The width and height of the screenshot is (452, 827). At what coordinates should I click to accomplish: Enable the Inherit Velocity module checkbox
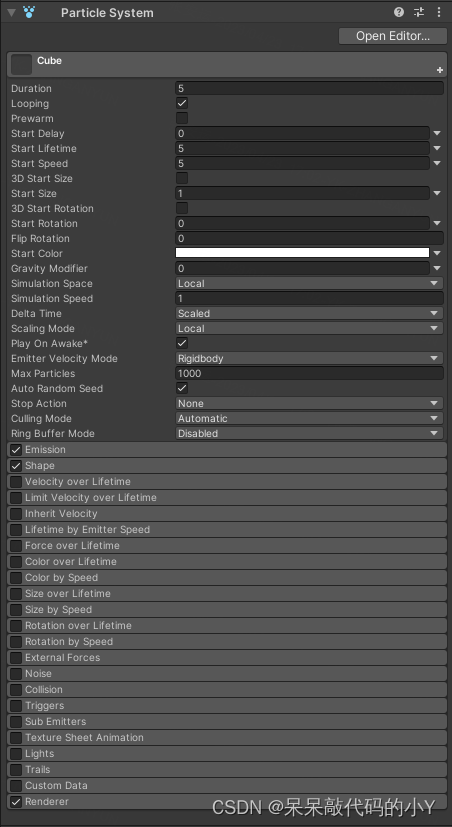pos(16,514)
